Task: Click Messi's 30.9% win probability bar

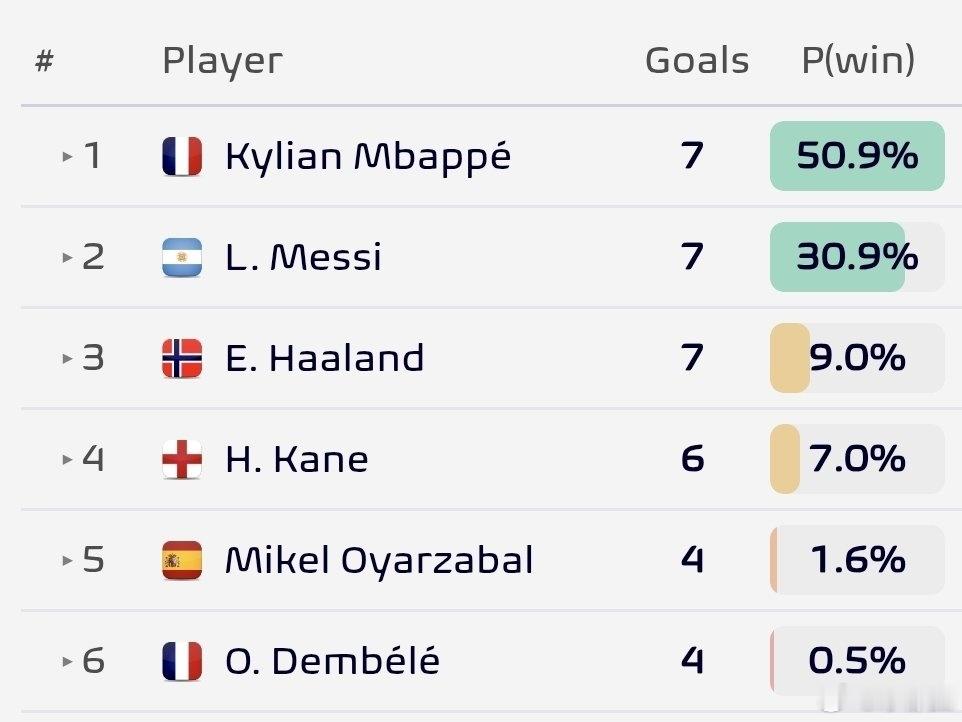Action: coord(857,257)
